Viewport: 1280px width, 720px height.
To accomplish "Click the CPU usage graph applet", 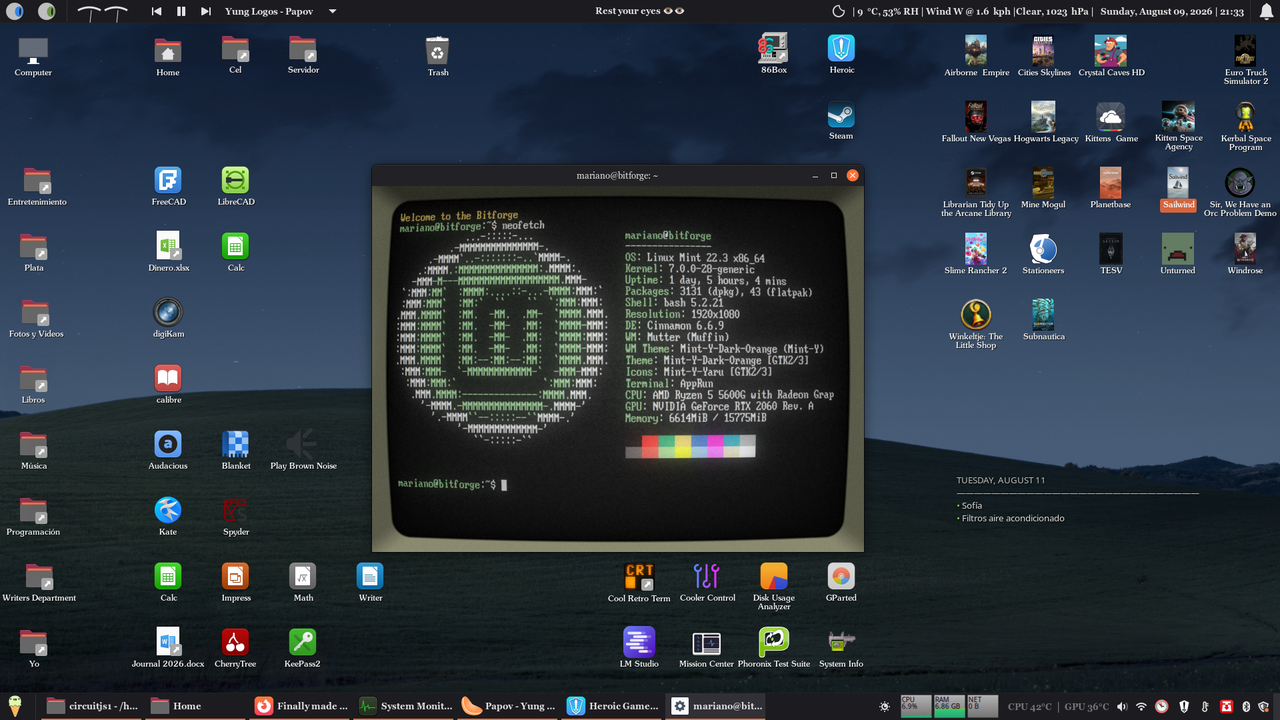I will pyautogui.click(x=916, y=706).
